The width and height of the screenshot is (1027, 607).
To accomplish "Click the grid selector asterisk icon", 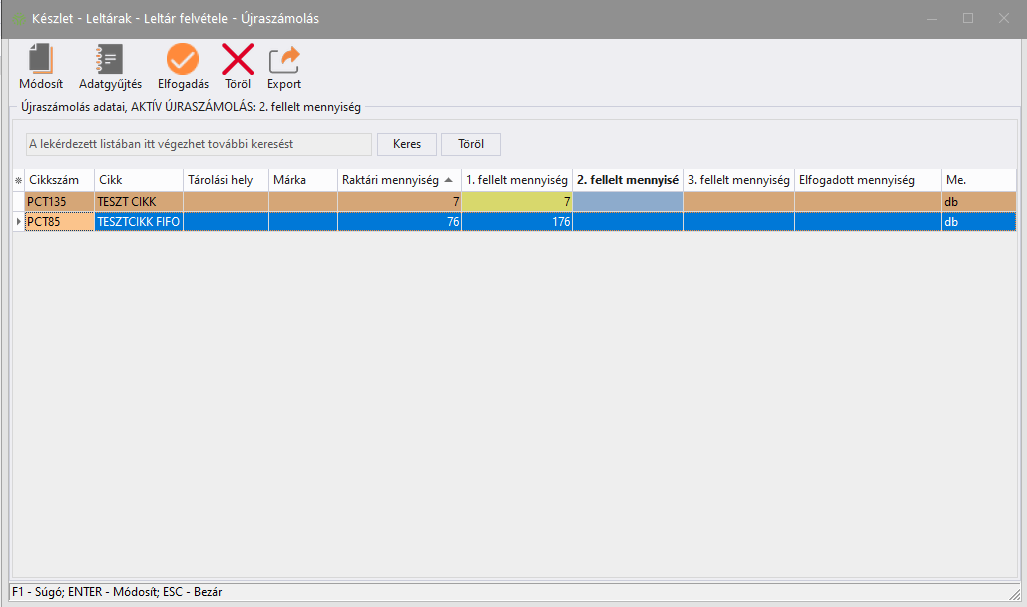I will click(x=17, y=180).
